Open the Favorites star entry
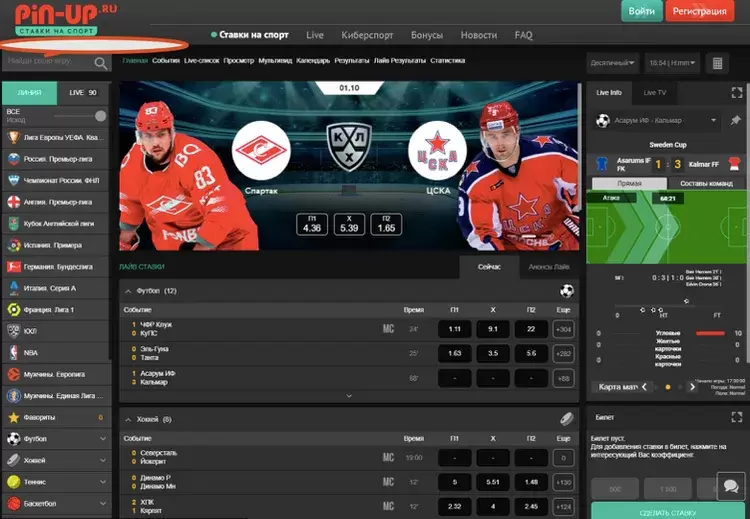 (55, 418)
